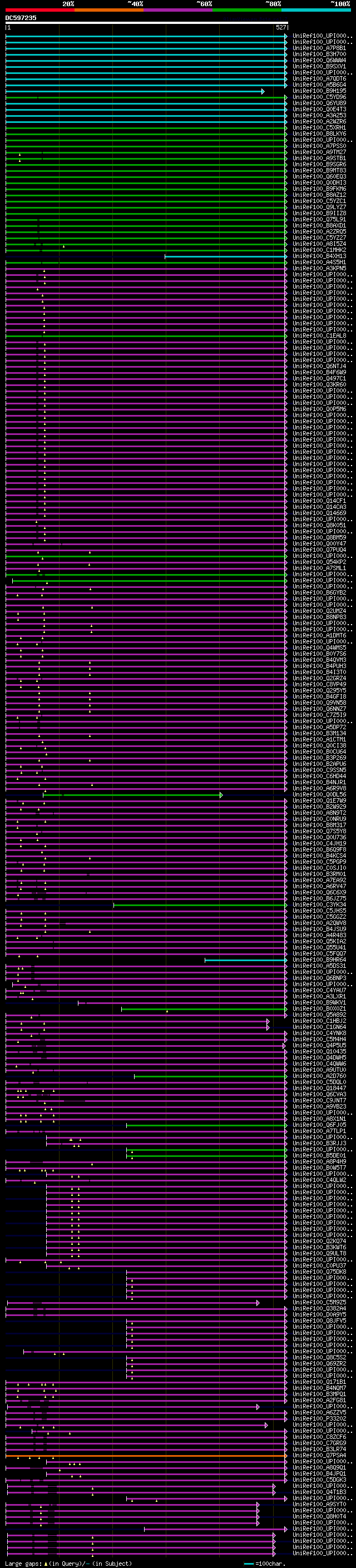Click the UniRef100_Q1E7W9 label
Viewport: 356px width, 1568px height.
(x=319, y=800)
